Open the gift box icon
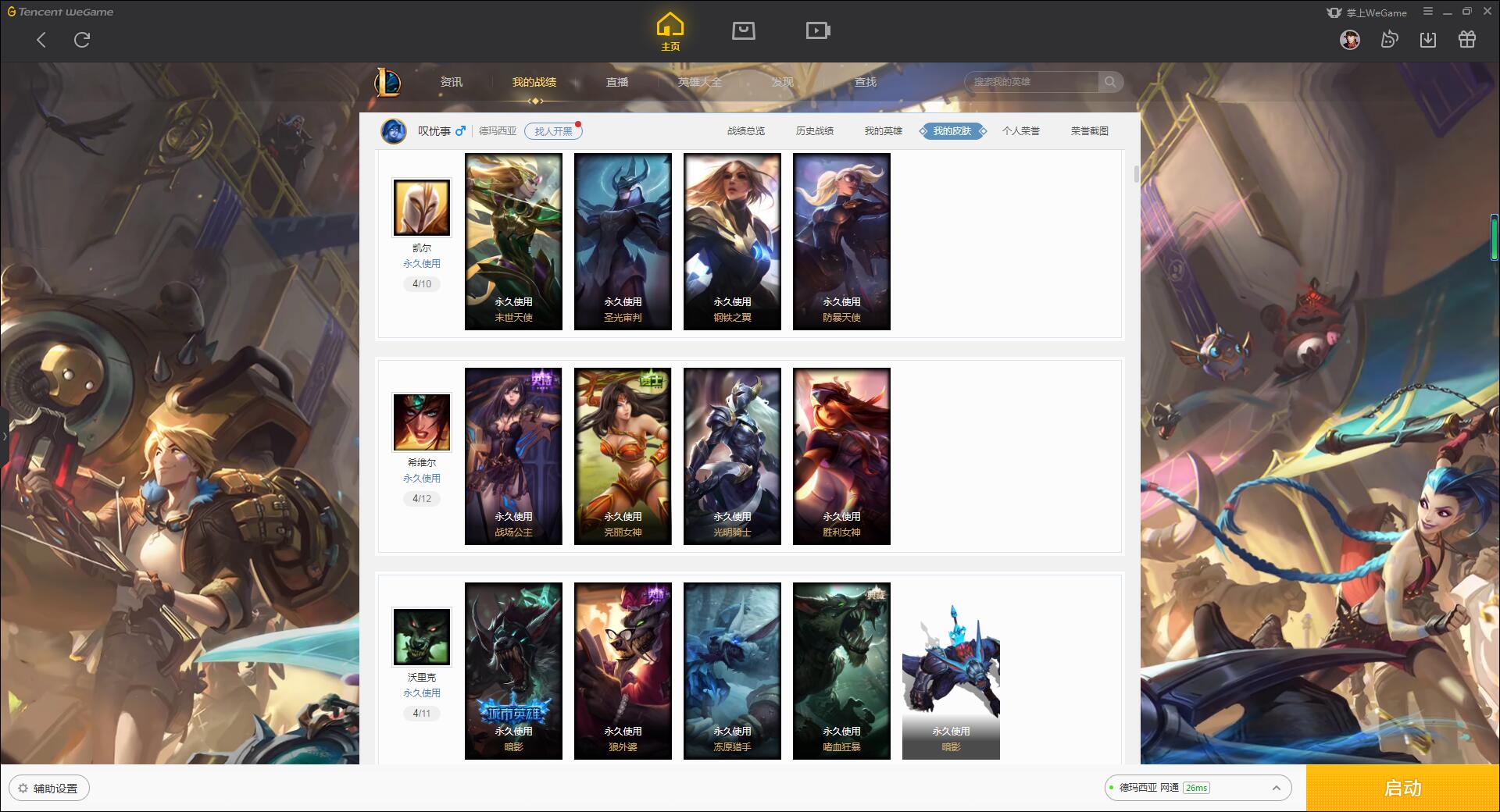The width and height of the screenshot is (1500, 812). pos(1467,39)
